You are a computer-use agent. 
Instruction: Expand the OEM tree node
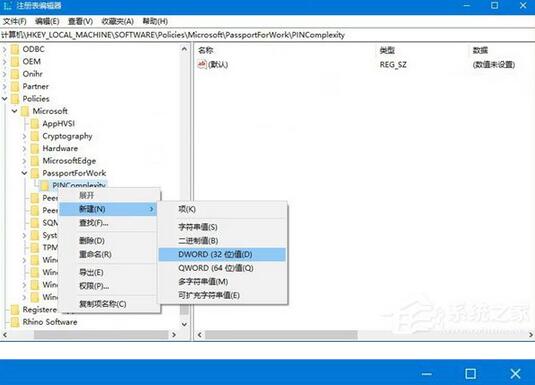(x=4, y=62)
